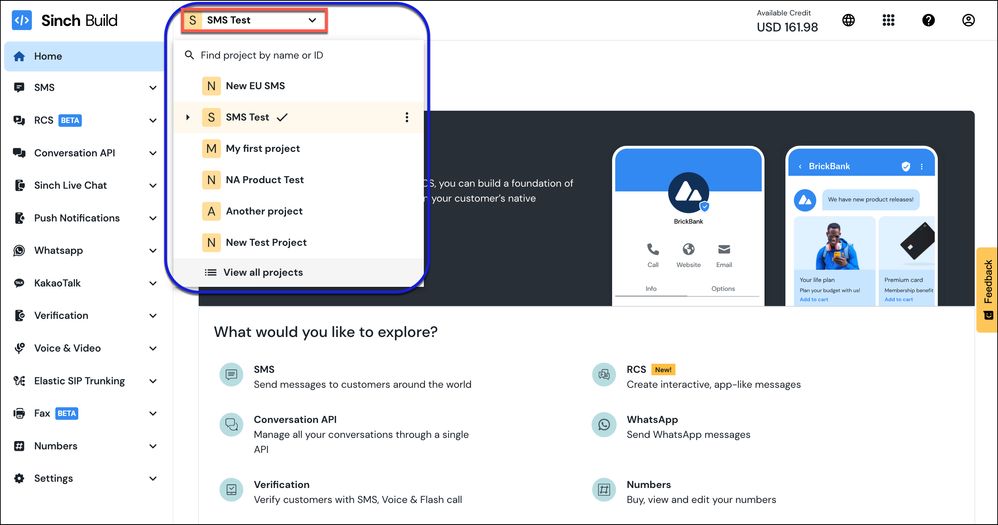This screenshot has width=998, height=525.
Task: Open the Feedback side tab
Action: click(987, 290)
